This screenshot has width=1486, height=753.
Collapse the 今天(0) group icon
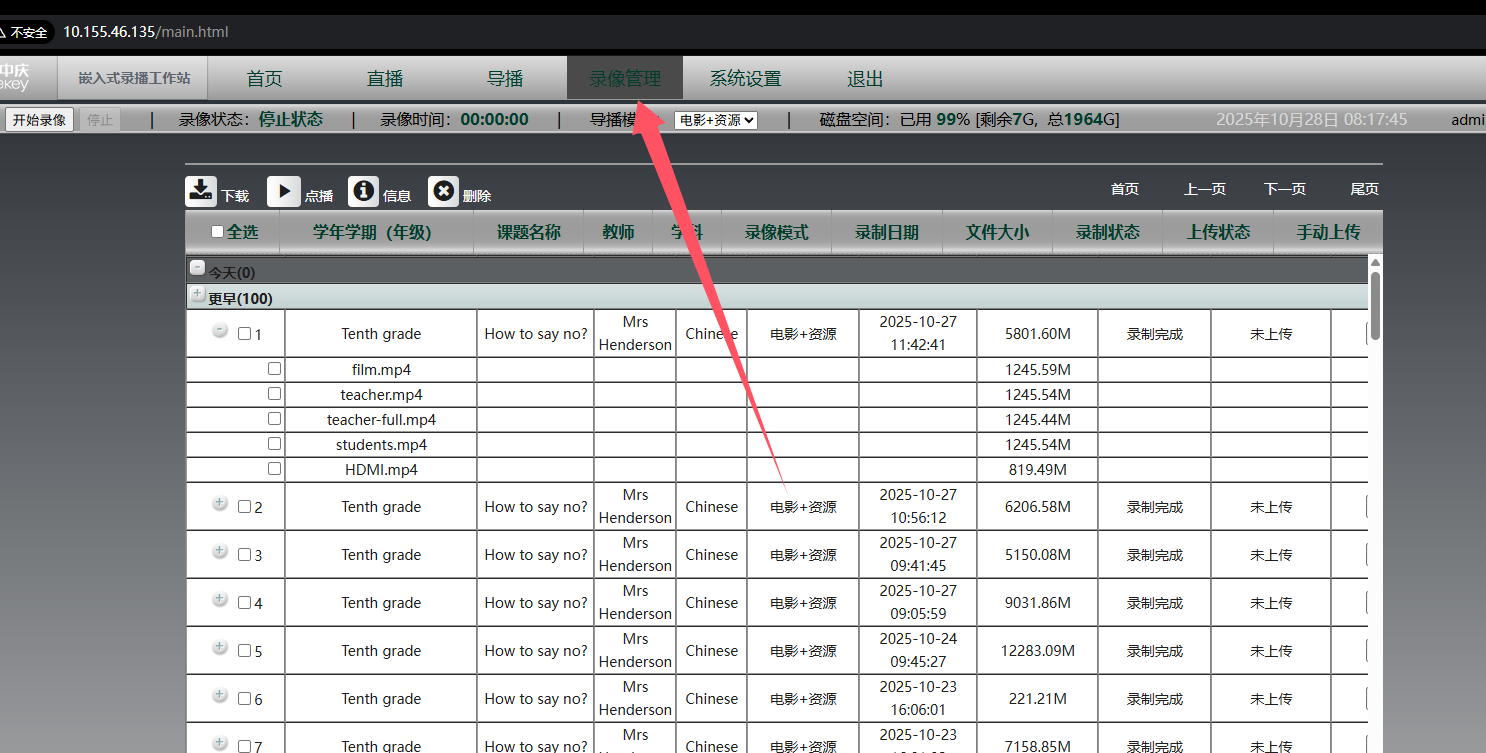[198, 268]
